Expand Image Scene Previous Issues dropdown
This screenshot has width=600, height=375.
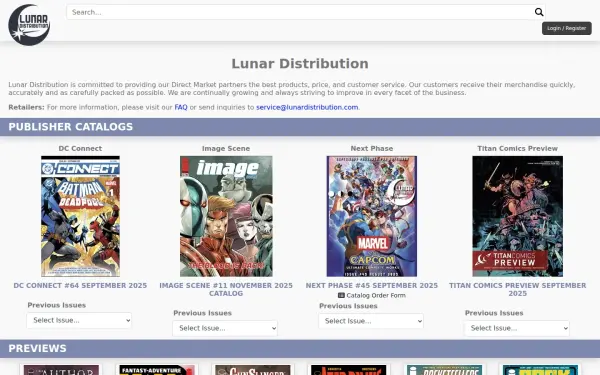[225, 328]
